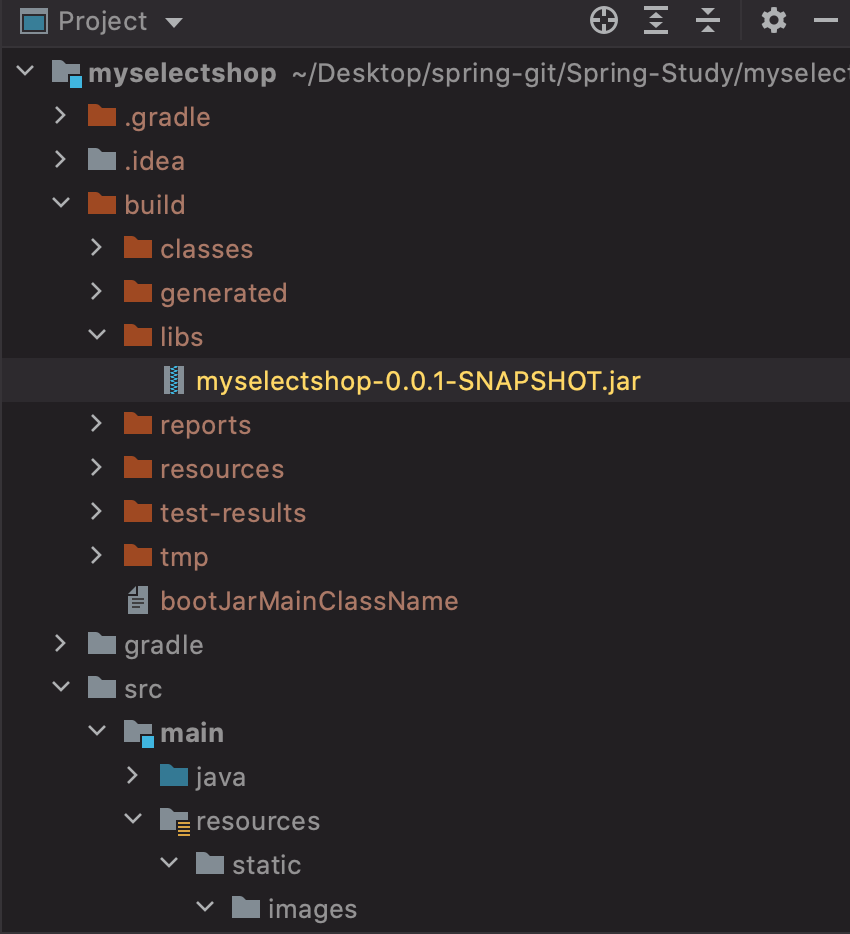The height and width of the screenshot is (934, 850).
Task: Select the static folder name
Action: (x=266, y=865)
